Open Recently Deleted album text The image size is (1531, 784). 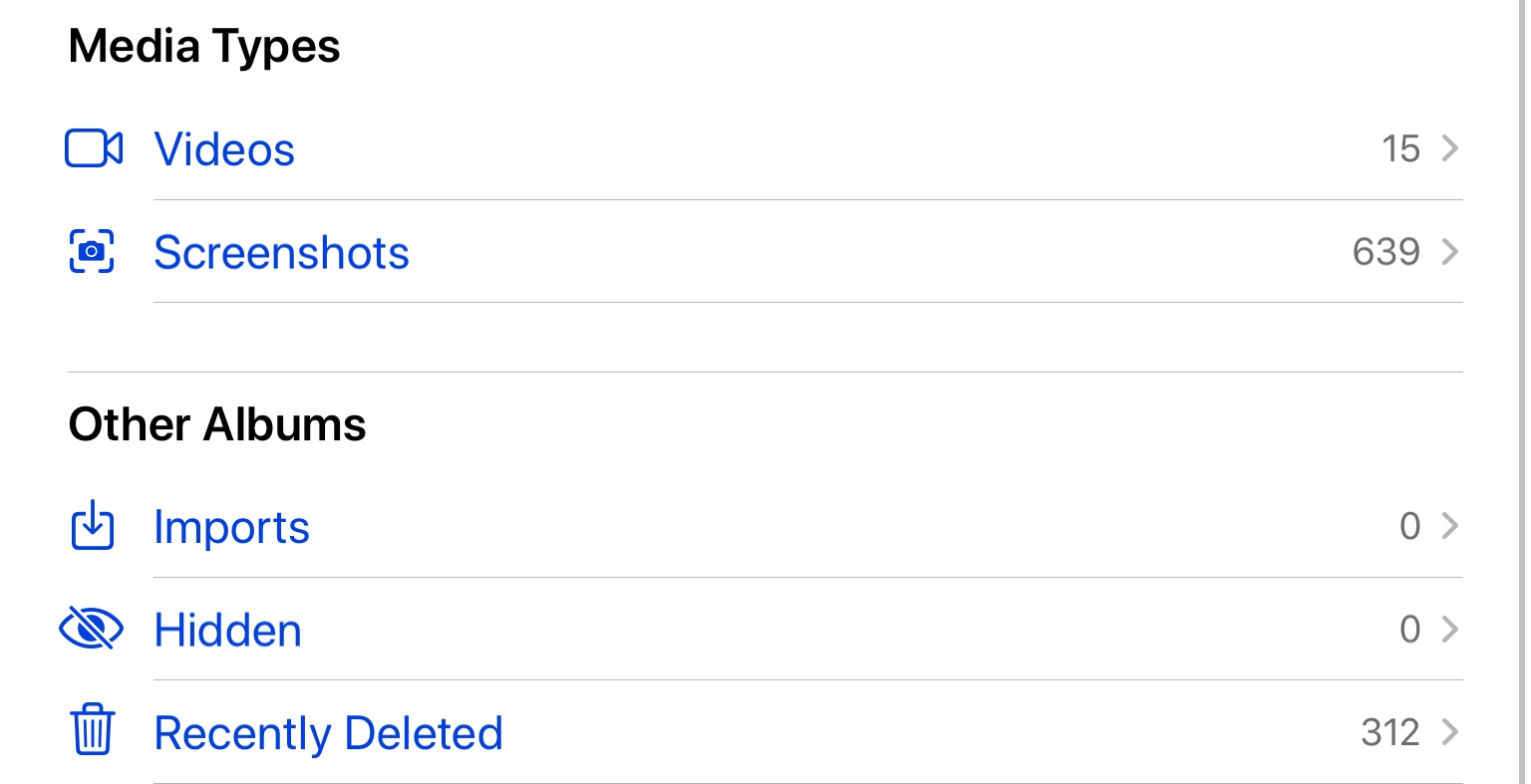(x=328, y=733)
